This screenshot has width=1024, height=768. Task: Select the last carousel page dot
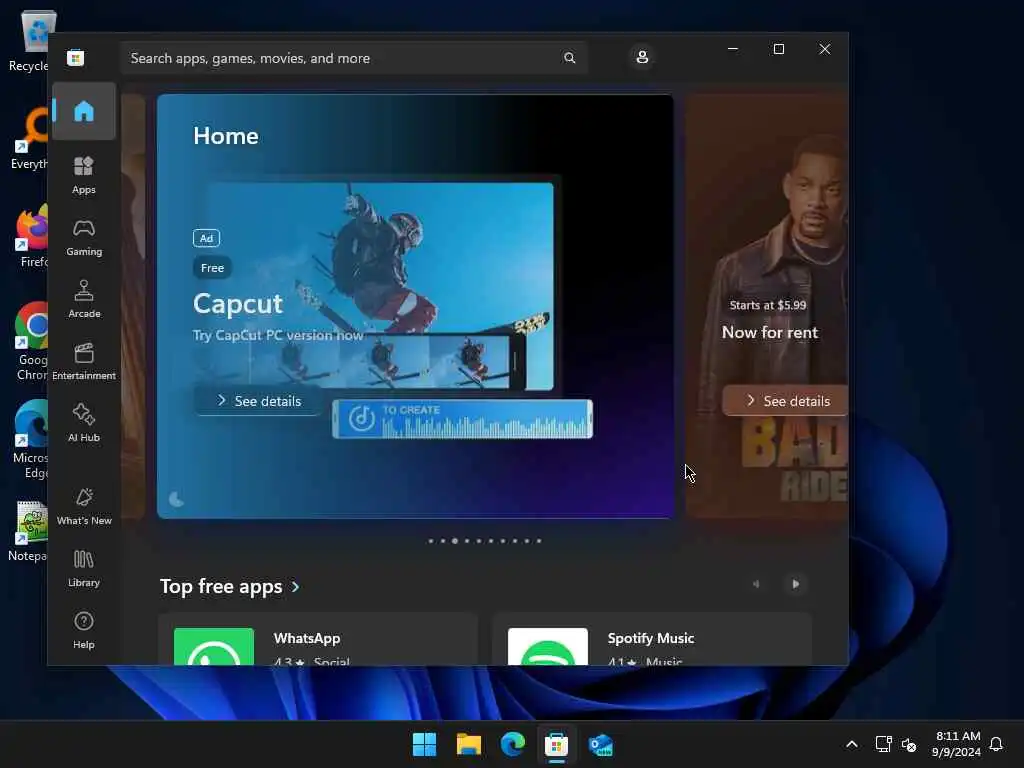point(539,541)
